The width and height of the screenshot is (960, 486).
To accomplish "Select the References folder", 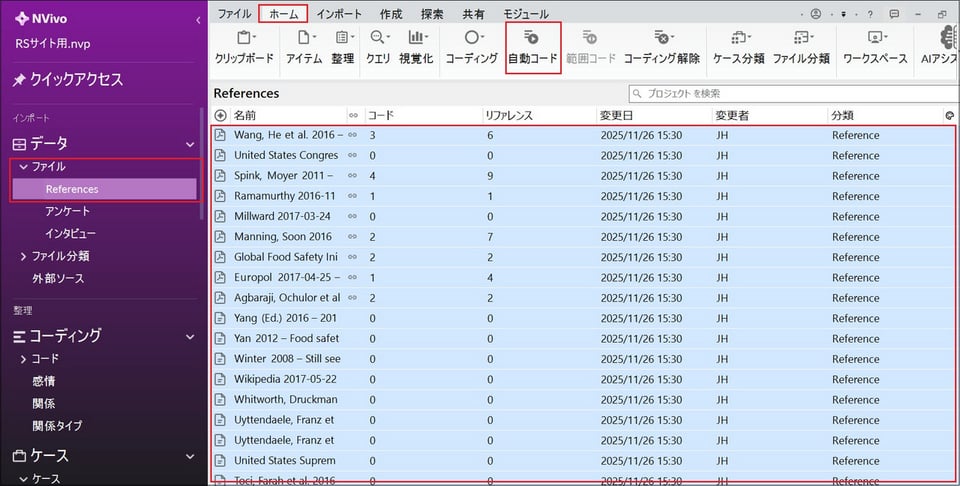I will click(x=104, y=189).
